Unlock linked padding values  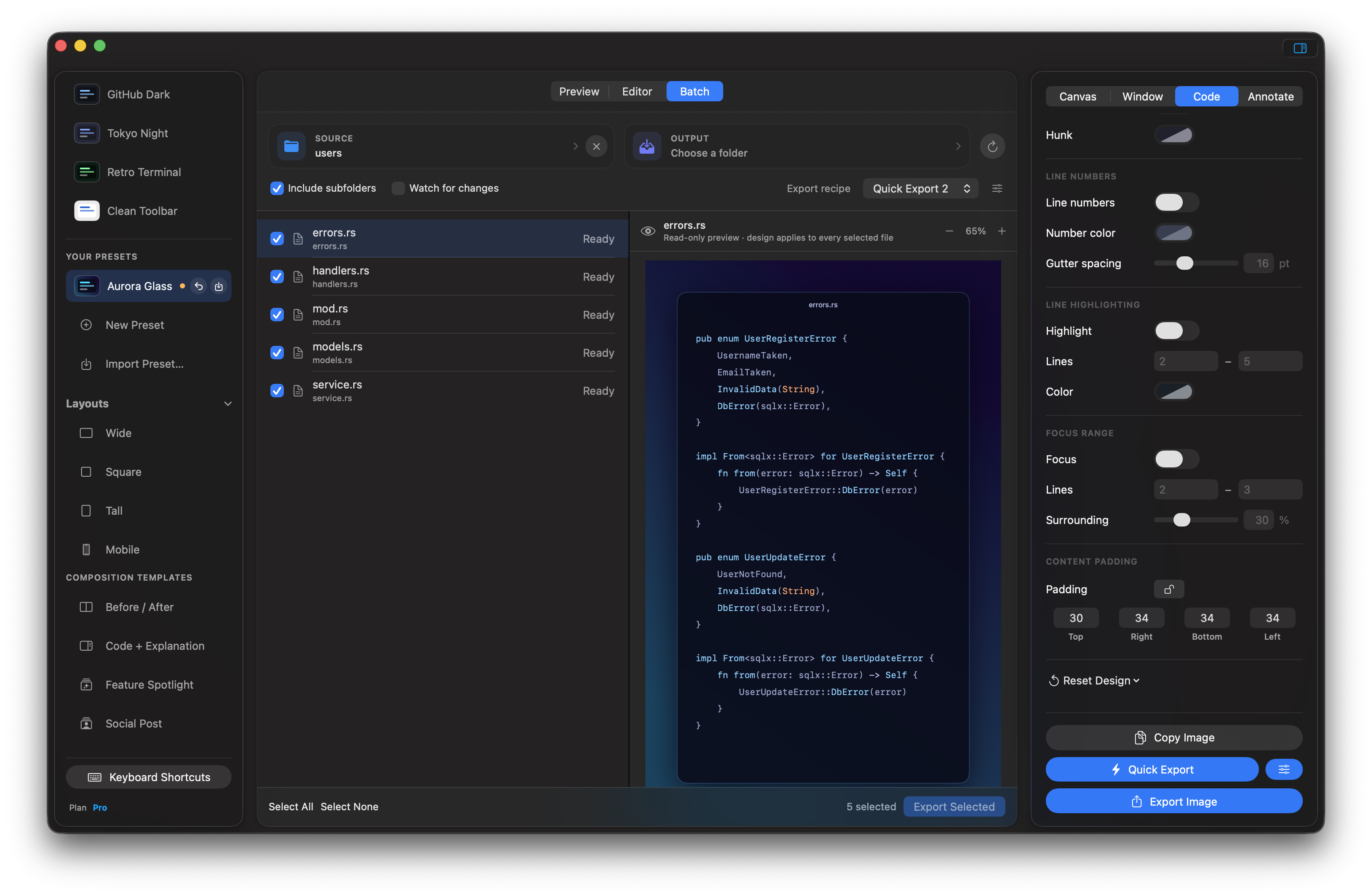click(1169, 589)
